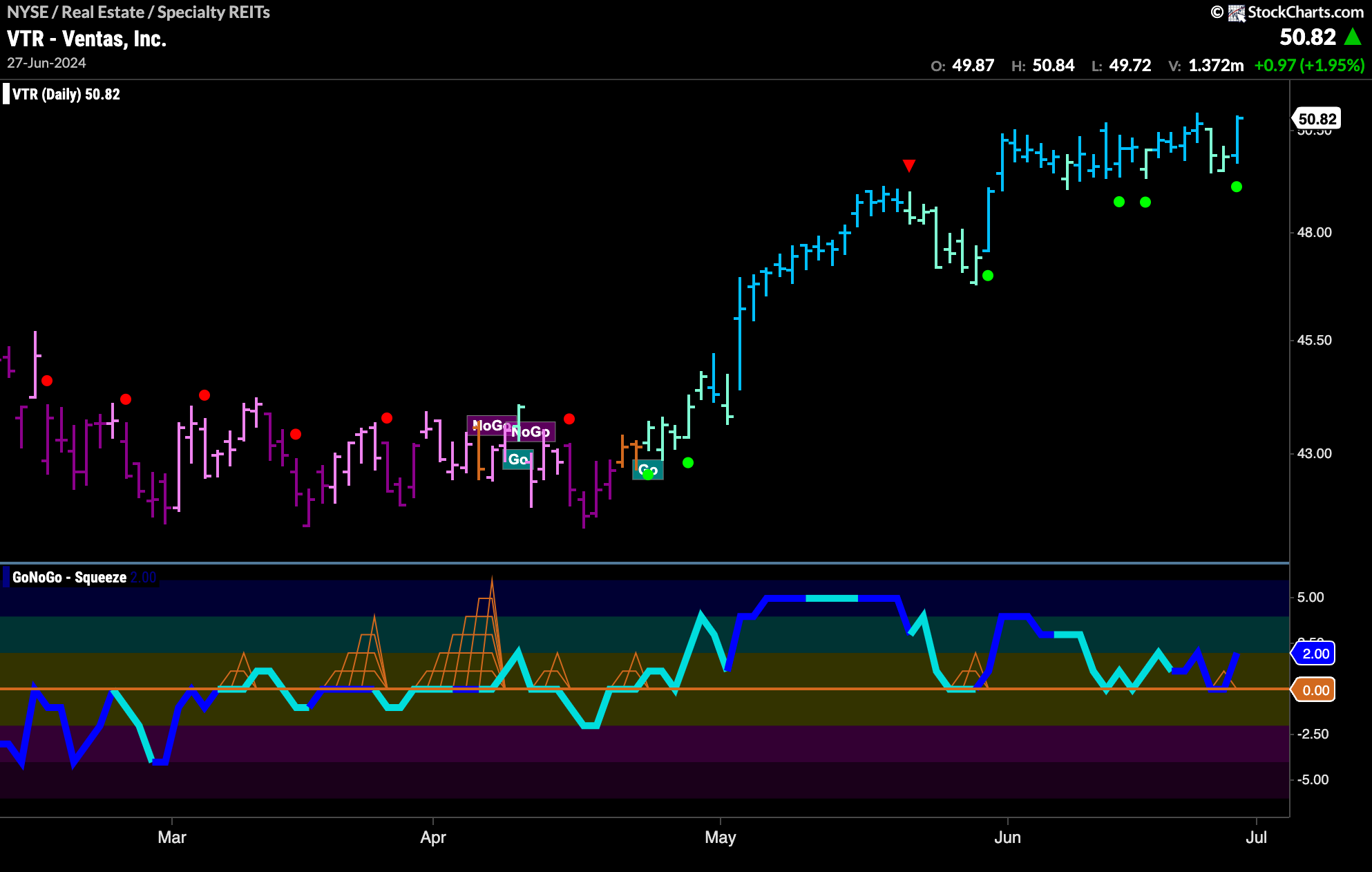Click the 'May' label on time axis
The height and width of the screenshot is (872, 1372).
coord(721,837)
